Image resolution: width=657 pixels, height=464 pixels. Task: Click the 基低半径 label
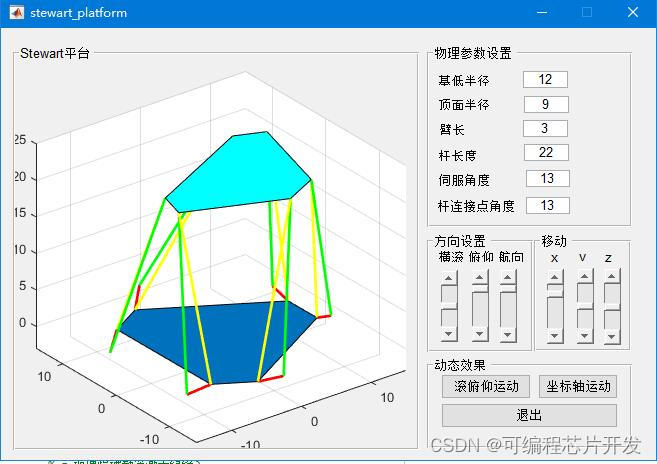[464, 80]
